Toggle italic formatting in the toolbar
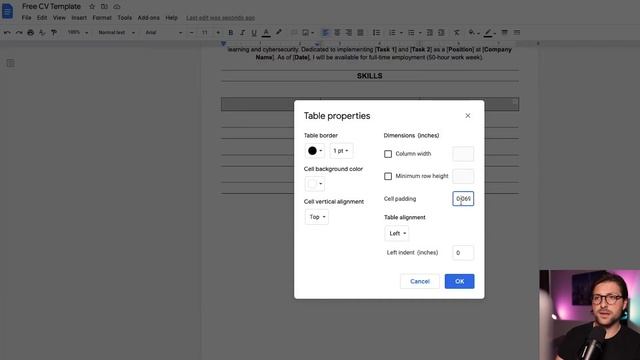 point(242,33)
